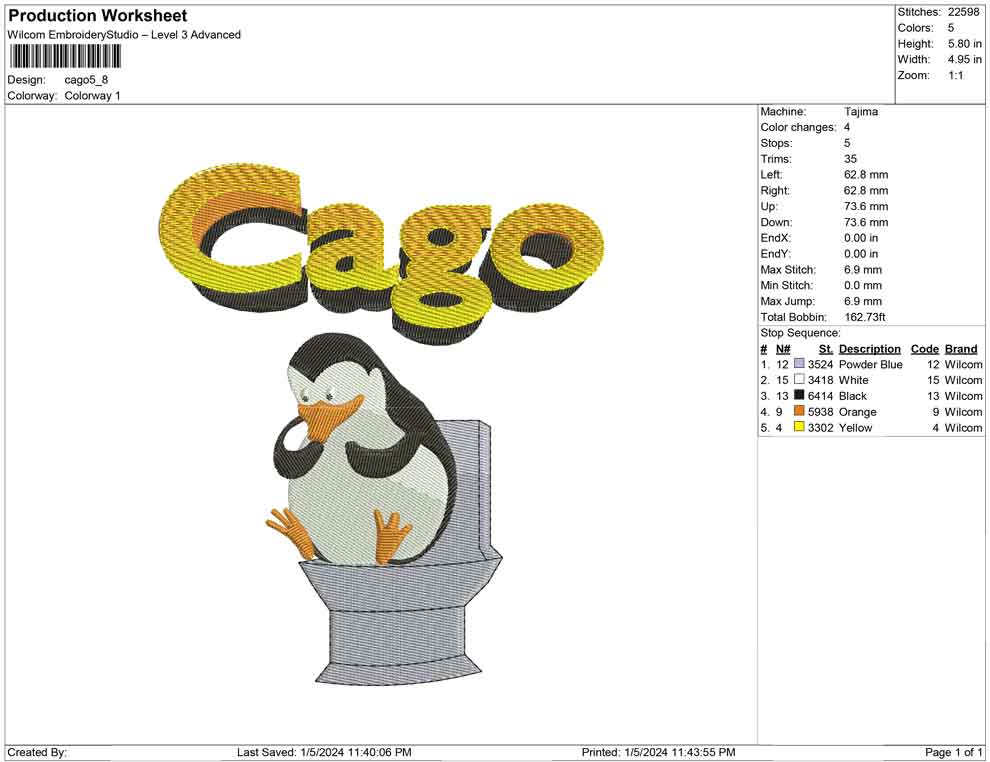This screenshot has height=762, width=990.
Task: Click the 'Powder Blue' description
Action: [x=871, y=364]
